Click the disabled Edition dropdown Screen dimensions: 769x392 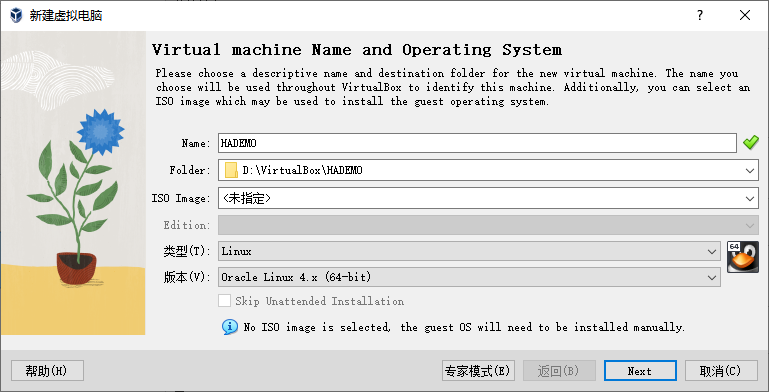tap(488, 225)
